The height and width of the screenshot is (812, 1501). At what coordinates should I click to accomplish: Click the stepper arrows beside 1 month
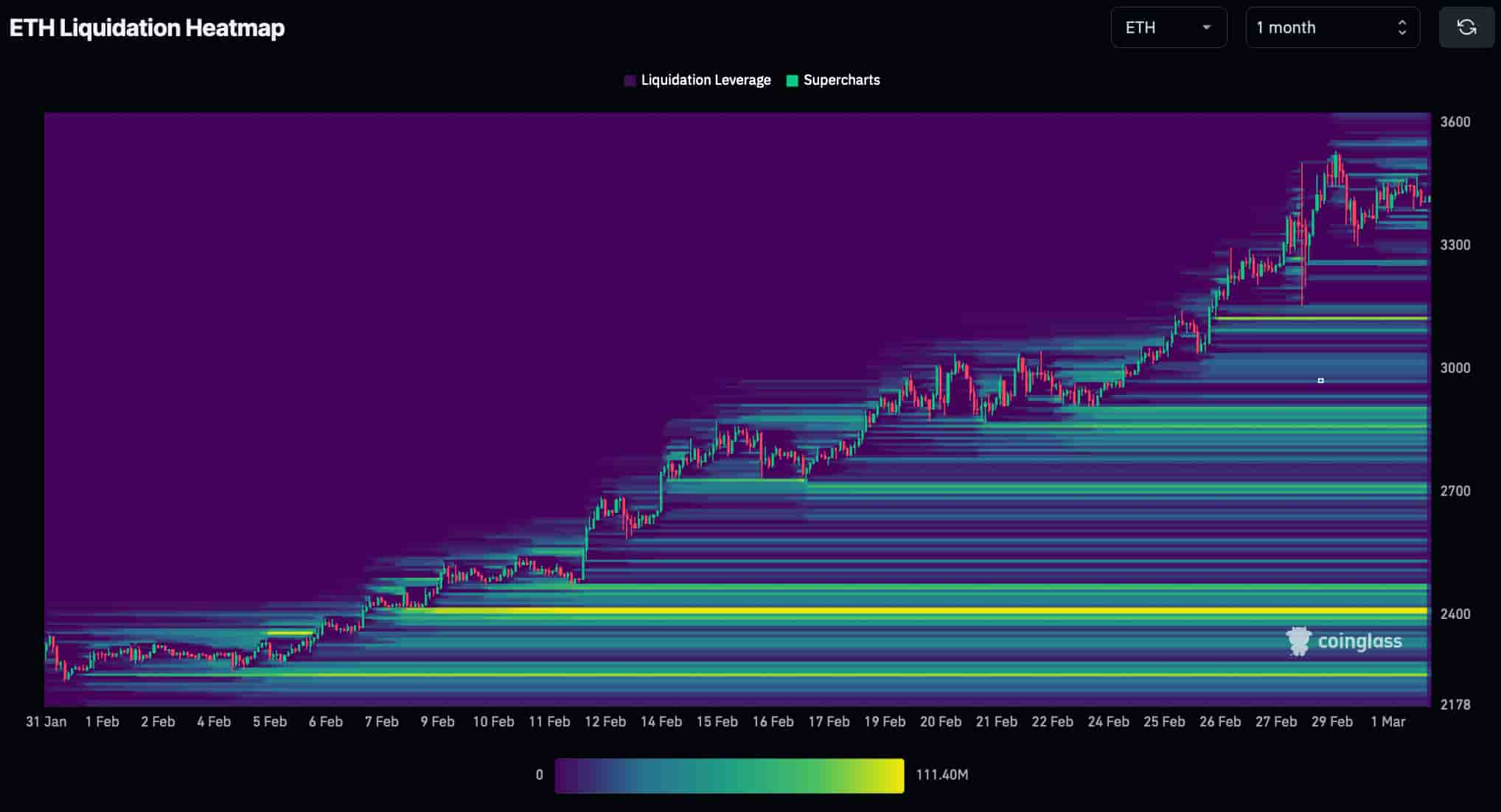1403,27
